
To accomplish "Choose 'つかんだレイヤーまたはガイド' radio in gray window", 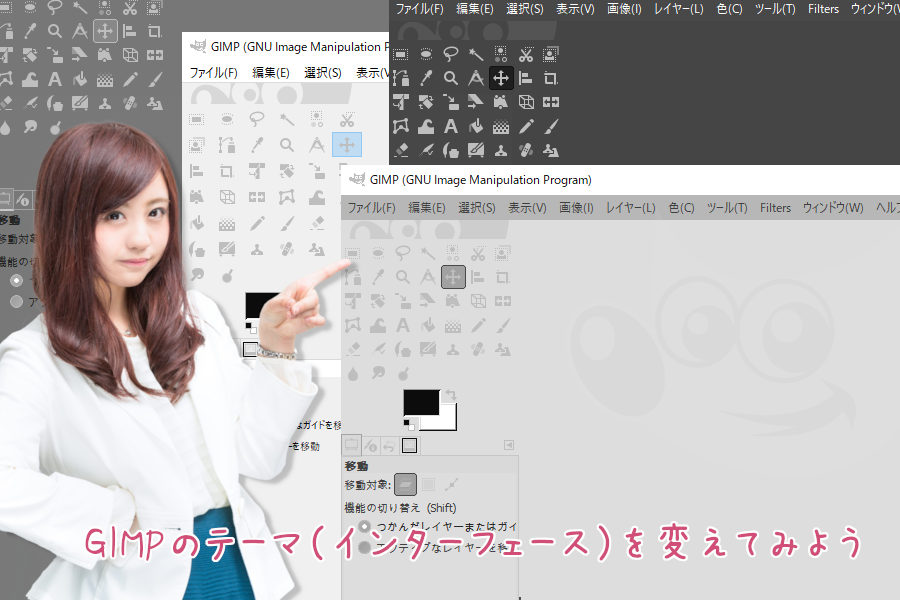I will pyautogui.click(x=364, y=526).
